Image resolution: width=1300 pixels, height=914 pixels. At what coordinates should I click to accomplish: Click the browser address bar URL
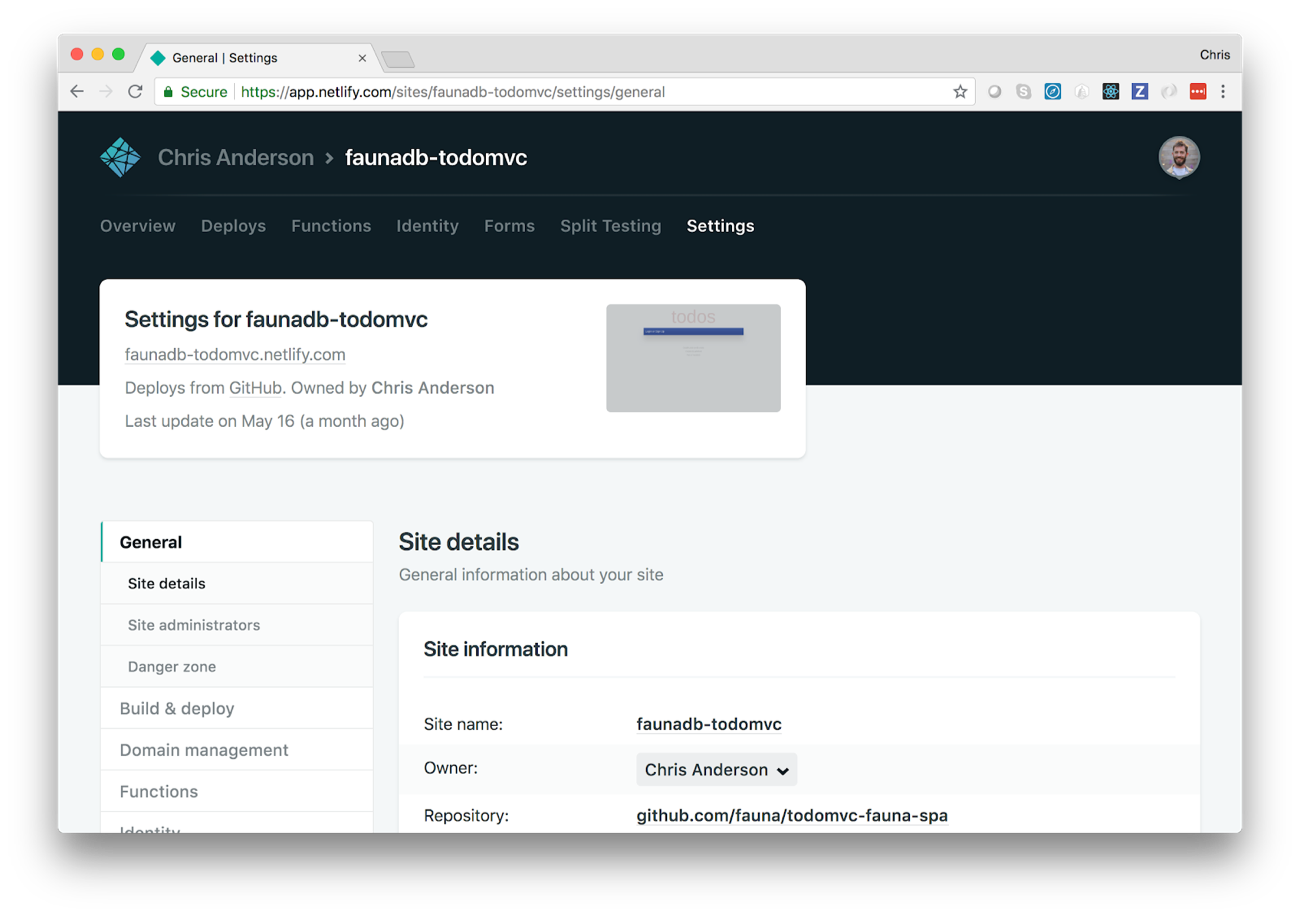click(x=453, y=92)
